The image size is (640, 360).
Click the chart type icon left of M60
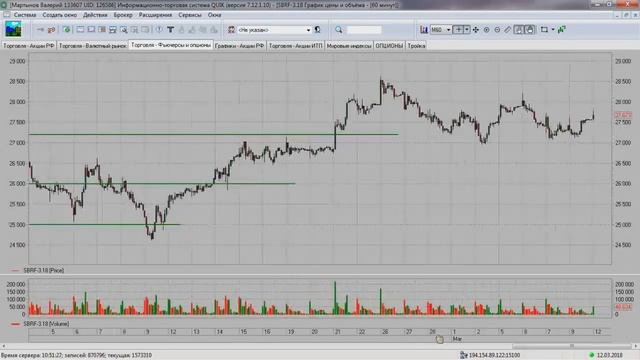424,30
